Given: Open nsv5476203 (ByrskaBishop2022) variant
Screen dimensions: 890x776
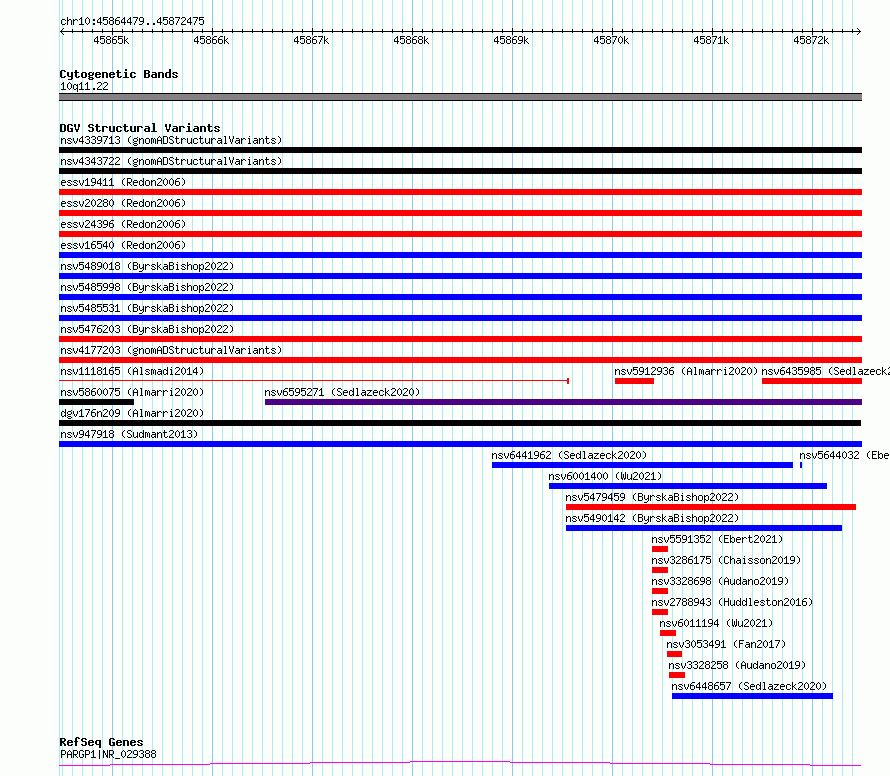Looking at the screenshot, I should click(x=147, y=329).
